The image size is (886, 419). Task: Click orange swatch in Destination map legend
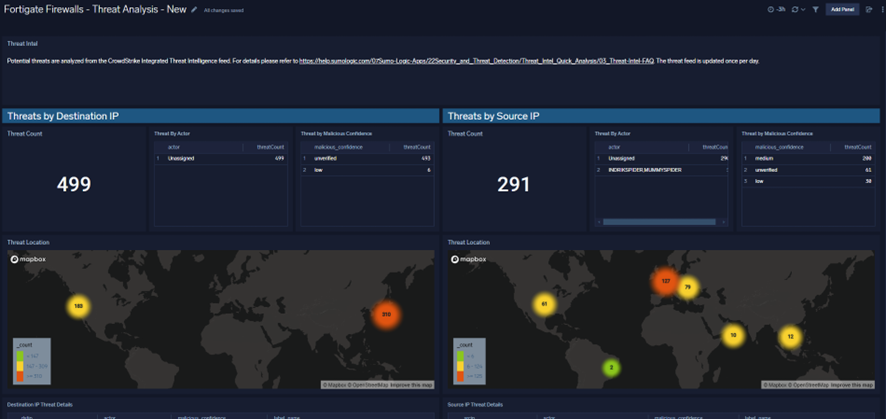[x=19, y=376]
